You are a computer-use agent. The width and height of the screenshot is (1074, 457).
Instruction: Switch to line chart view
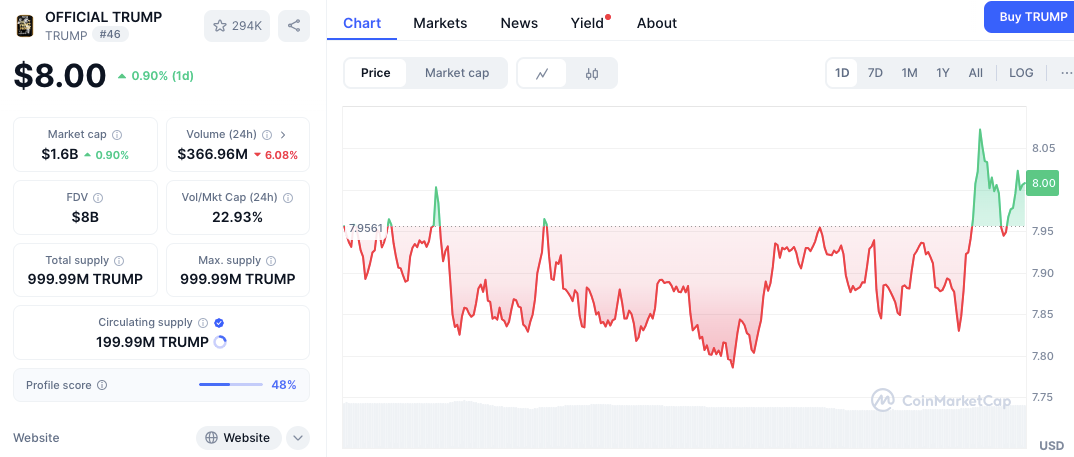pyautogui.click(x=542, y=73)
